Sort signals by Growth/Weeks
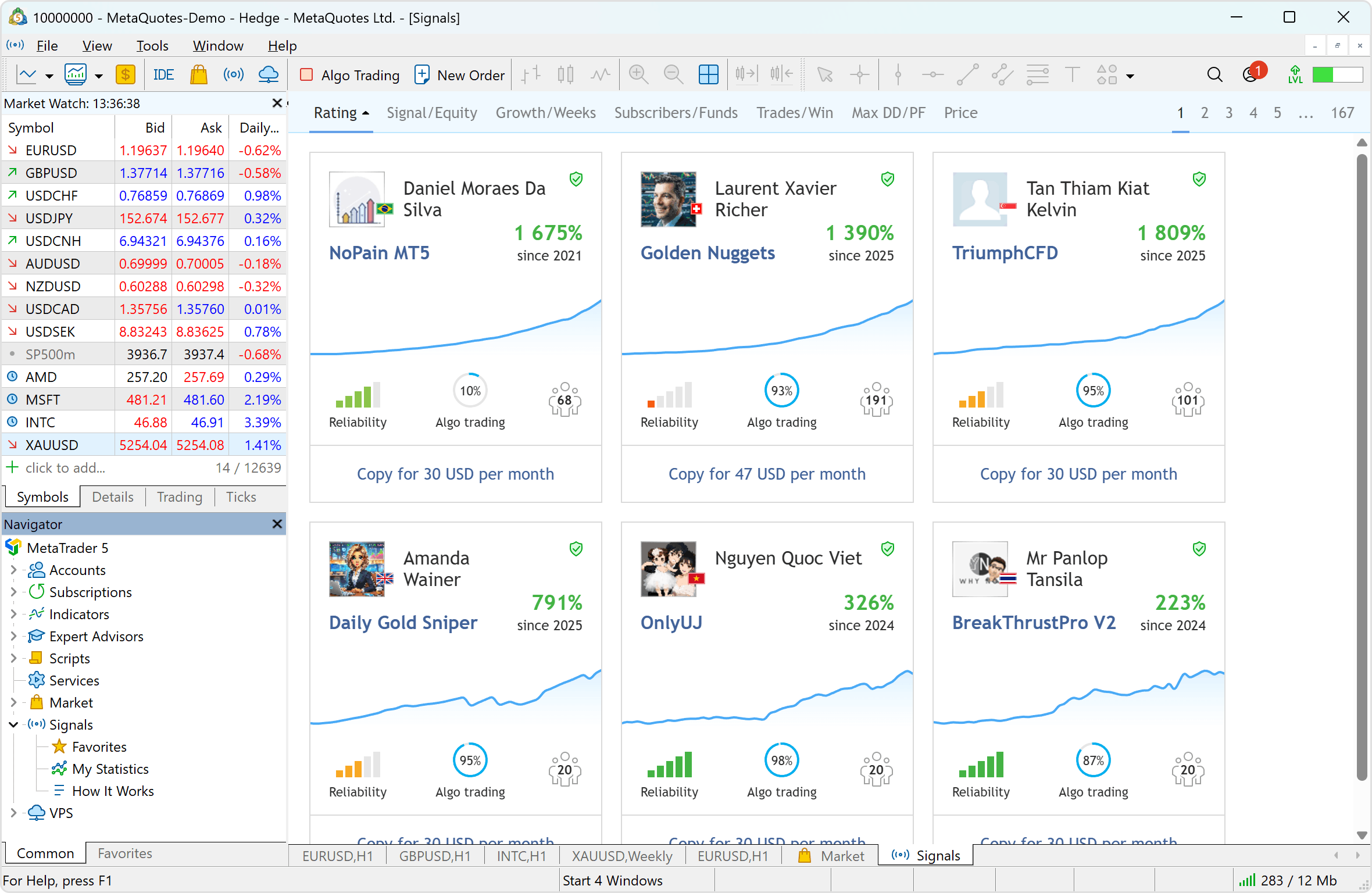Viewport: 1372px width, 893px height. click(545, 112)
